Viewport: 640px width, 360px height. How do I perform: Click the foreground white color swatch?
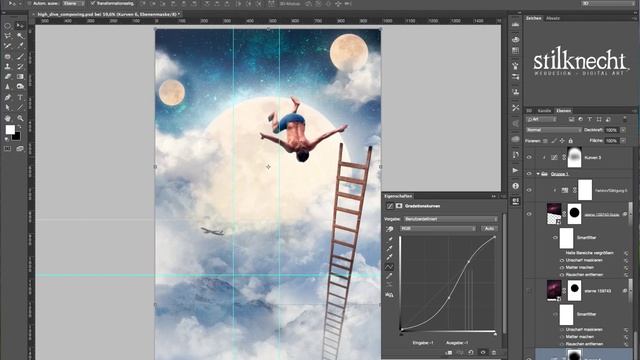[10, 130]
